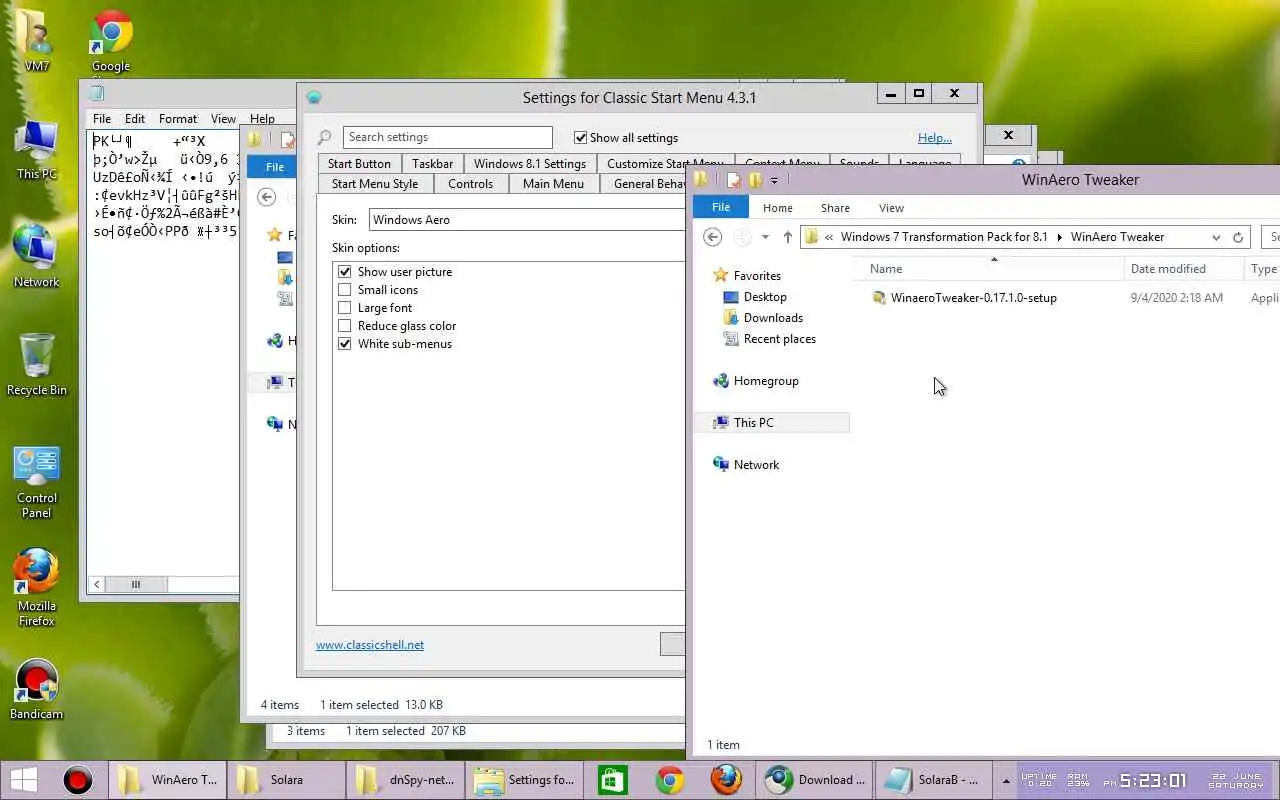
Task: Sort by the Date modified column header
Action: [x=1184, y=269]
